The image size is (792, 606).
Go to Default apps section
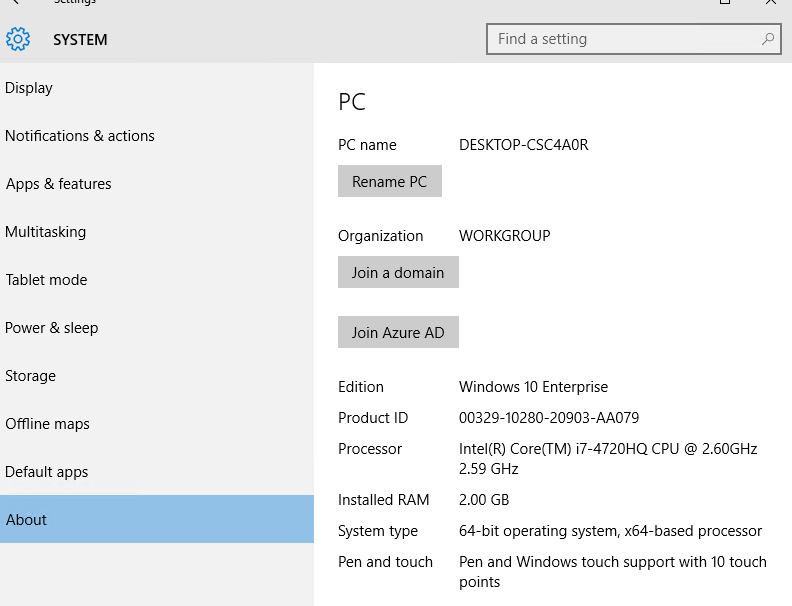pyautogui.click(x=157, y=472)
